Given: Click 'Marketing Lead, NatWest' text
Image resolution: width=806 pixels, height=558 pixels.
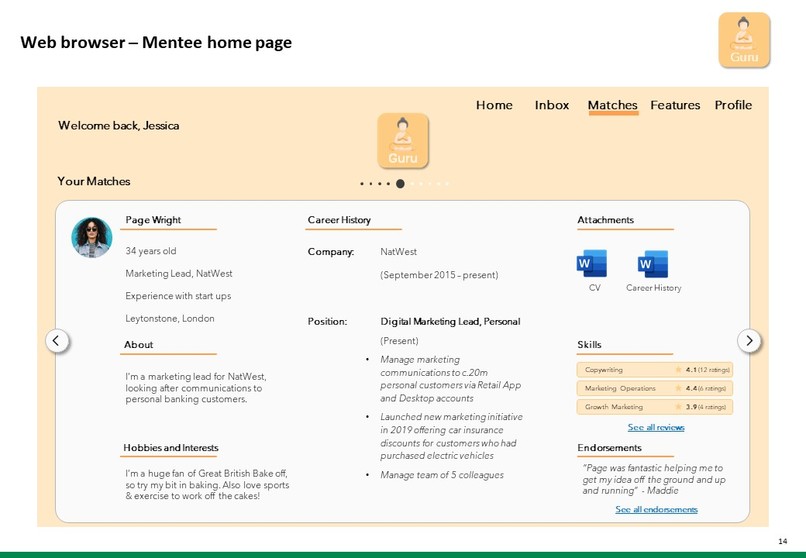Looking at the screenshot, I should (179, 273).
